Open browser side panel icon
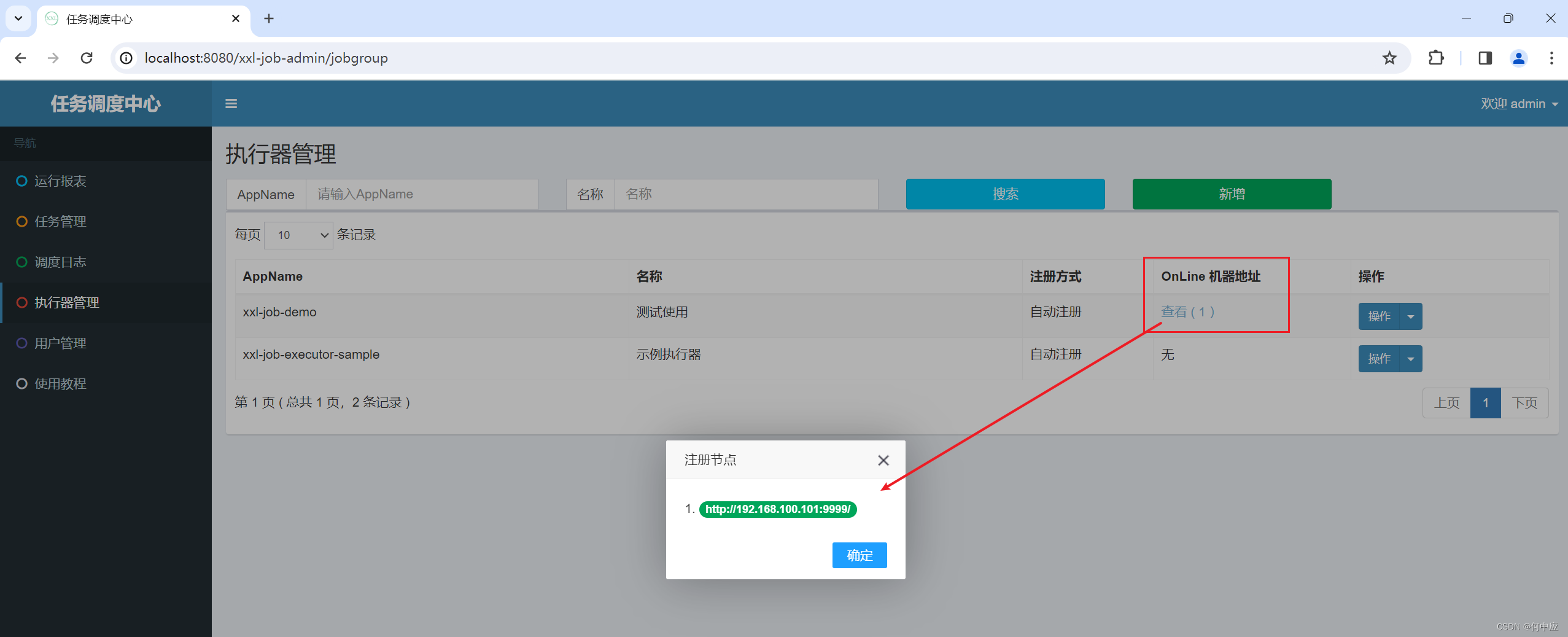 pyautogui.click(x=1485, y=58)
